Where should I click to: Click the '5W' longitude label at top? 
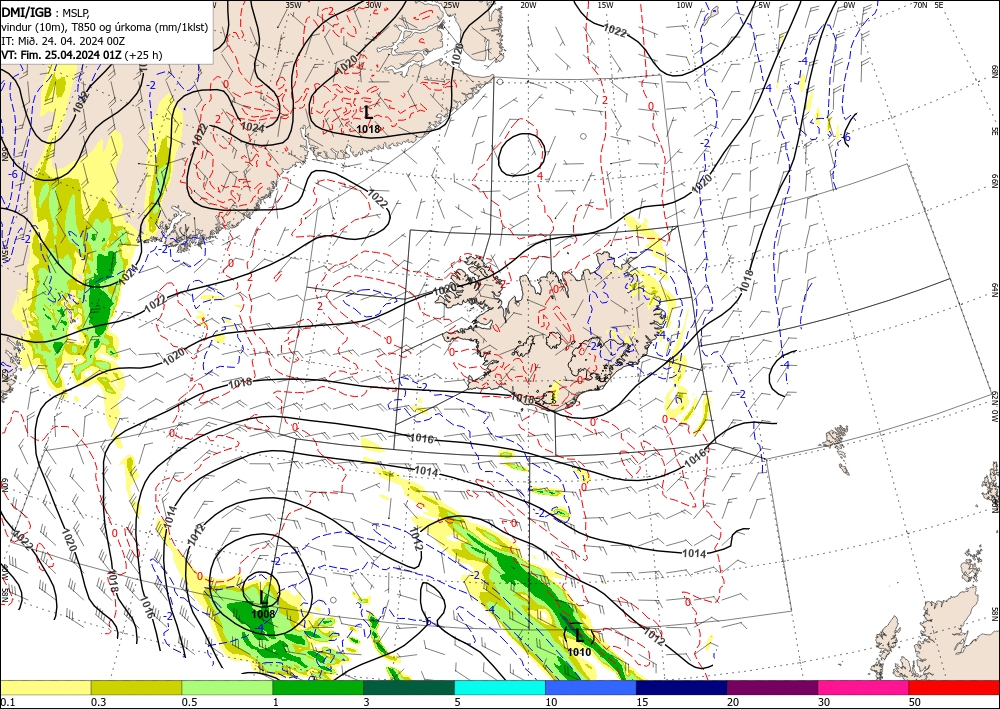point(764,5)
